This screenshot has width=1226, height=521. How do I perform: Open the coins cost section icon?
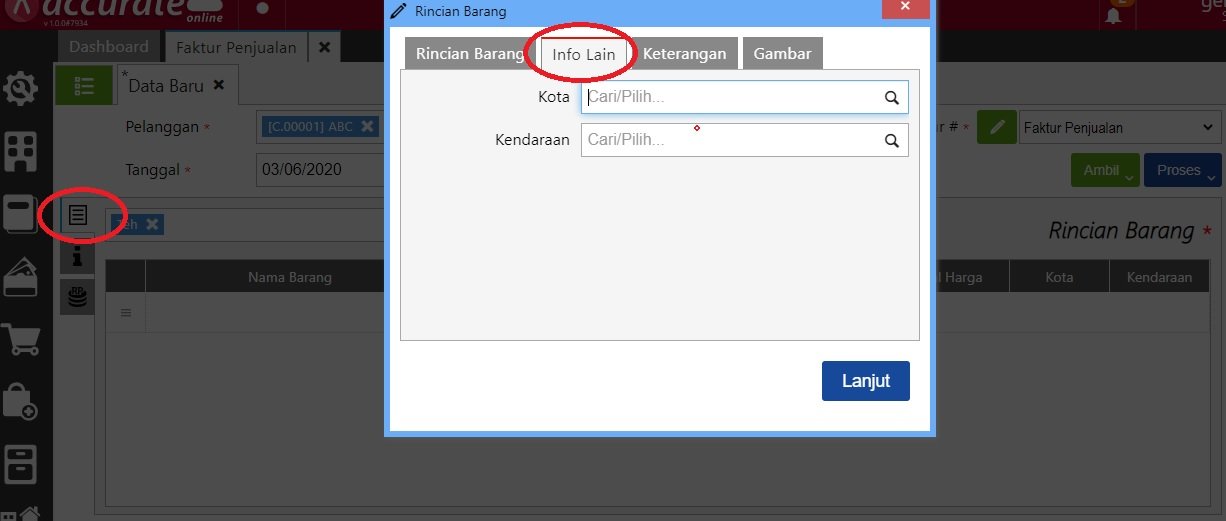point(78,296)
